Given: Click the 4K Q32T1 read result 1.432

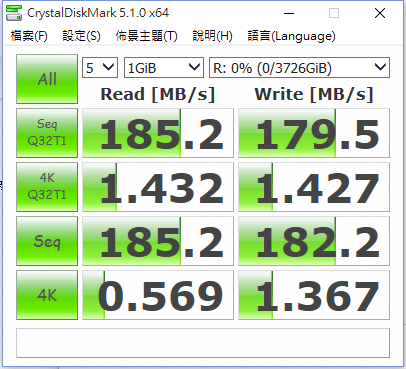Looking at the screenshot, I should click(x=158, y=187).
